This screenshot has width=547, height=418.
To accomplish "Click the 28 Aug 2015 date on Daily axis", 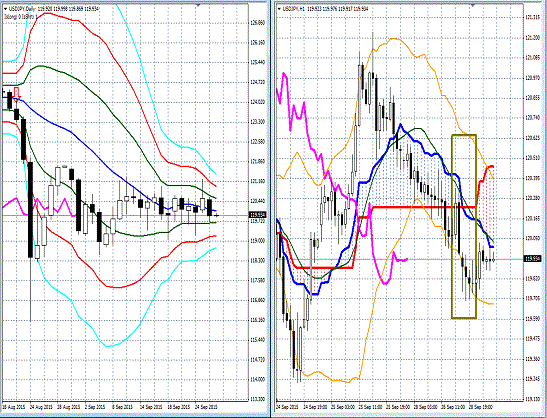I will pos(69,407).
